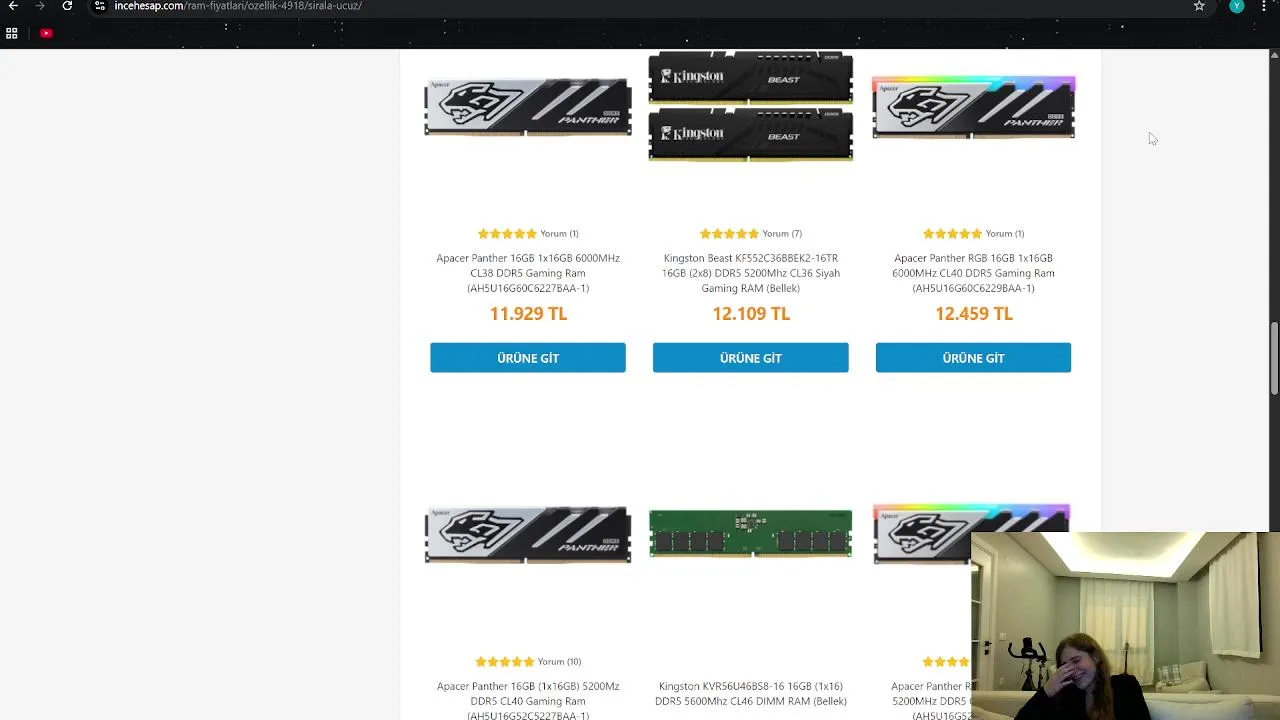Image resolution: width=1280 pixels, height=720 pixels.
Task: Click the 11.929 TL price
Action: click(x=528, y=314)
